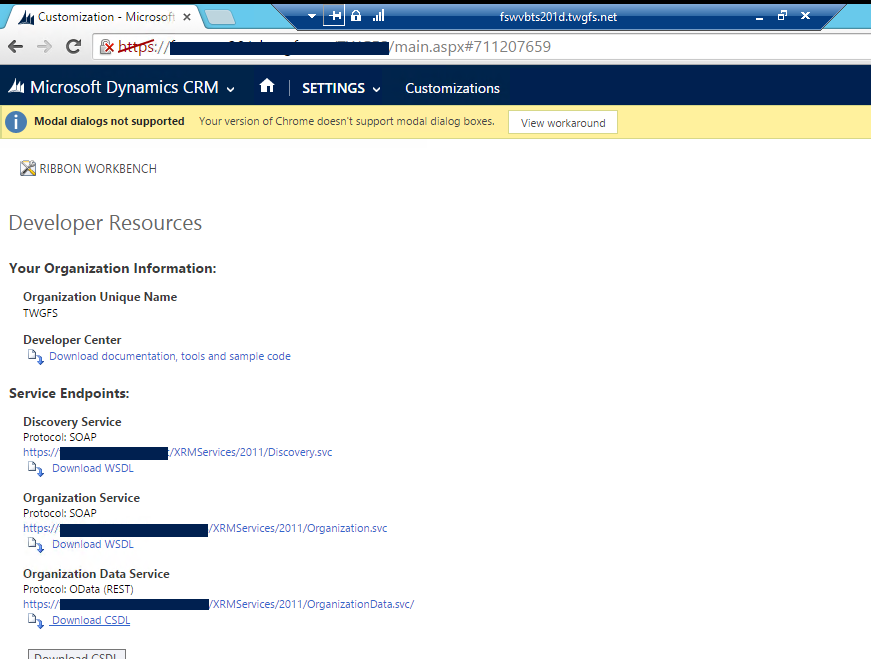Close the Customization browser tab
Screen dimensions: 871x659
187,17
